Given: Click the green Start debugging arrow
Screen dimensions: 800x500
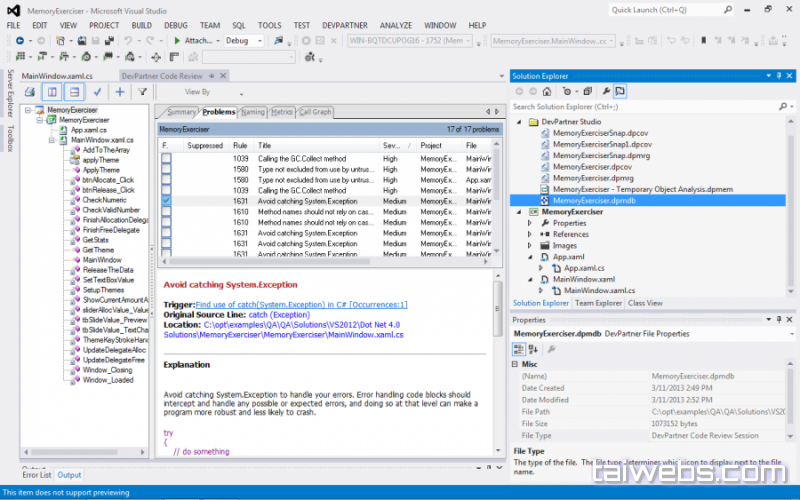Looking at the screenshot, I should (x=177, y=41).
